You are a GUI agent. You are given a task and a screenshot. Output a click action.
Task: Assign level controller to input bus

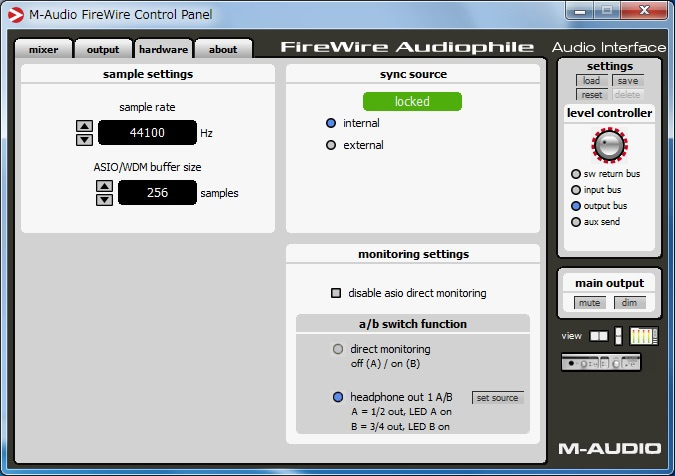[576, 190]
